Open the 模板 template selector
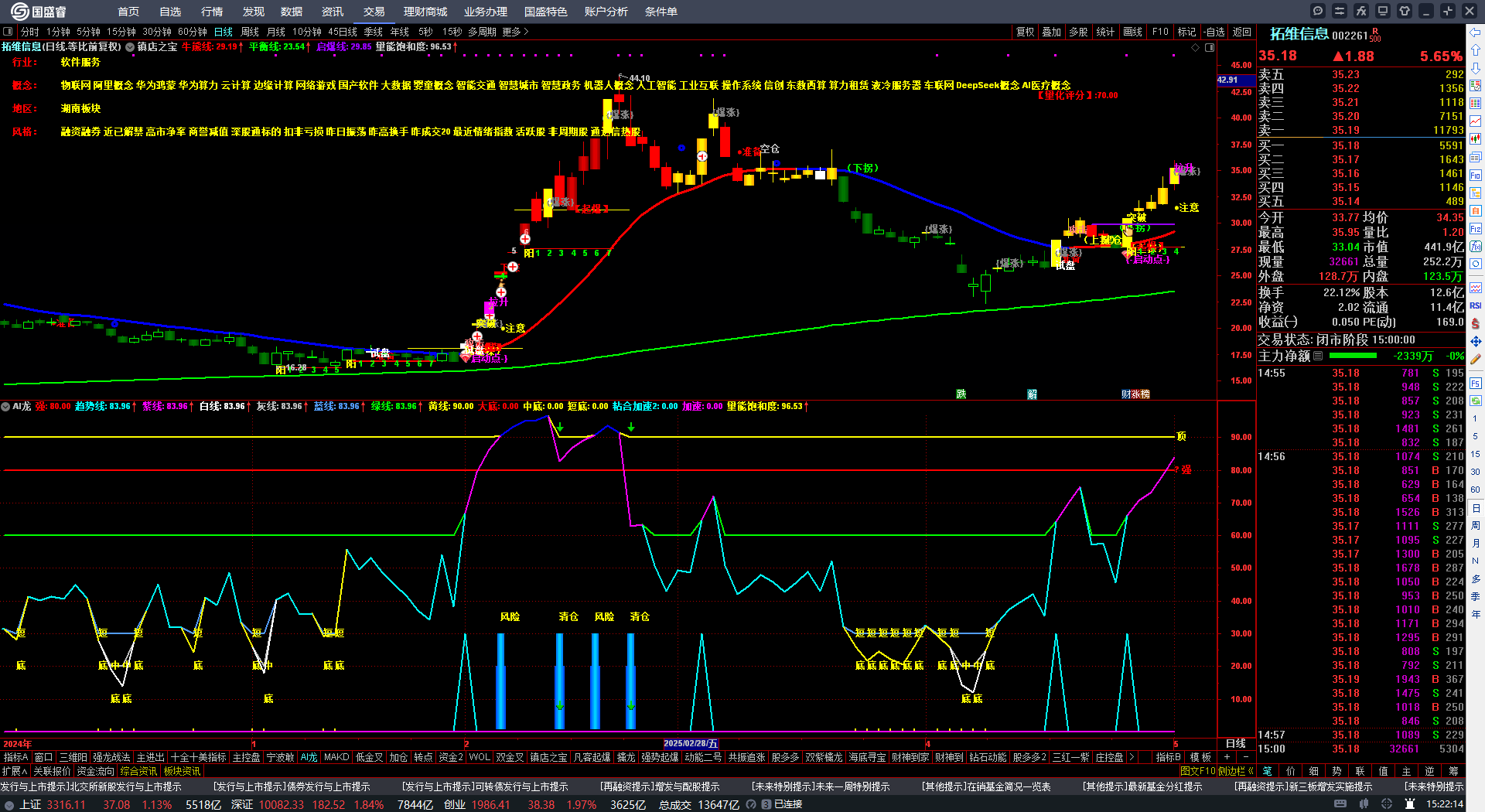 [x=1200, y=757]
